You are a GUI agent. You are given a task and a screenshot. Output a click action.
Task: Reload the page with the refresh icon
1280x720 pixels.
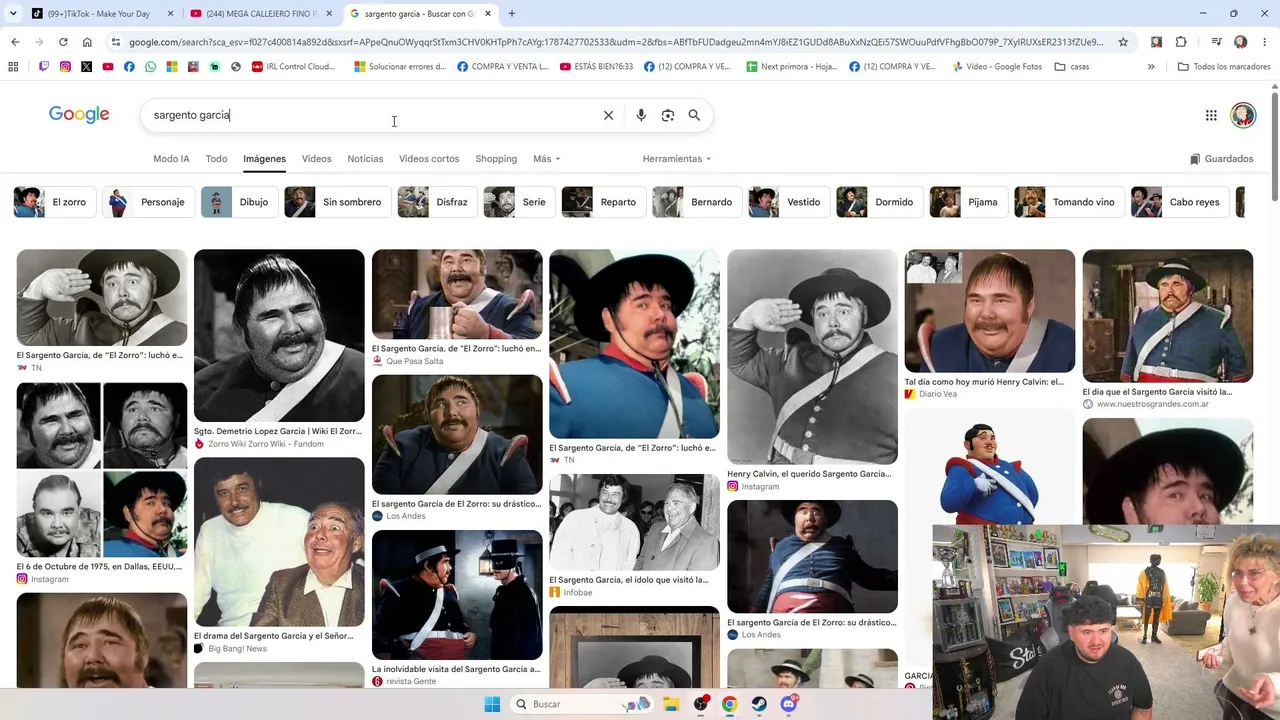pyautogui.click(x=63, y=42)
